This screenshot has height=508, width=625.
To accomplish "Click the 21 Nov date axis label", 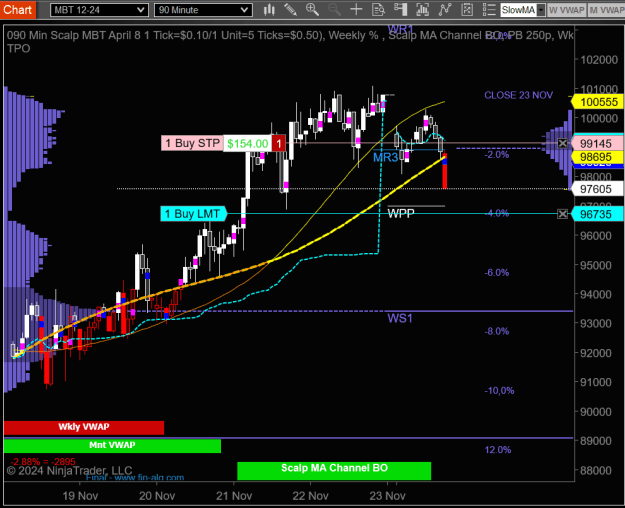I will click(x=234, y=496).
